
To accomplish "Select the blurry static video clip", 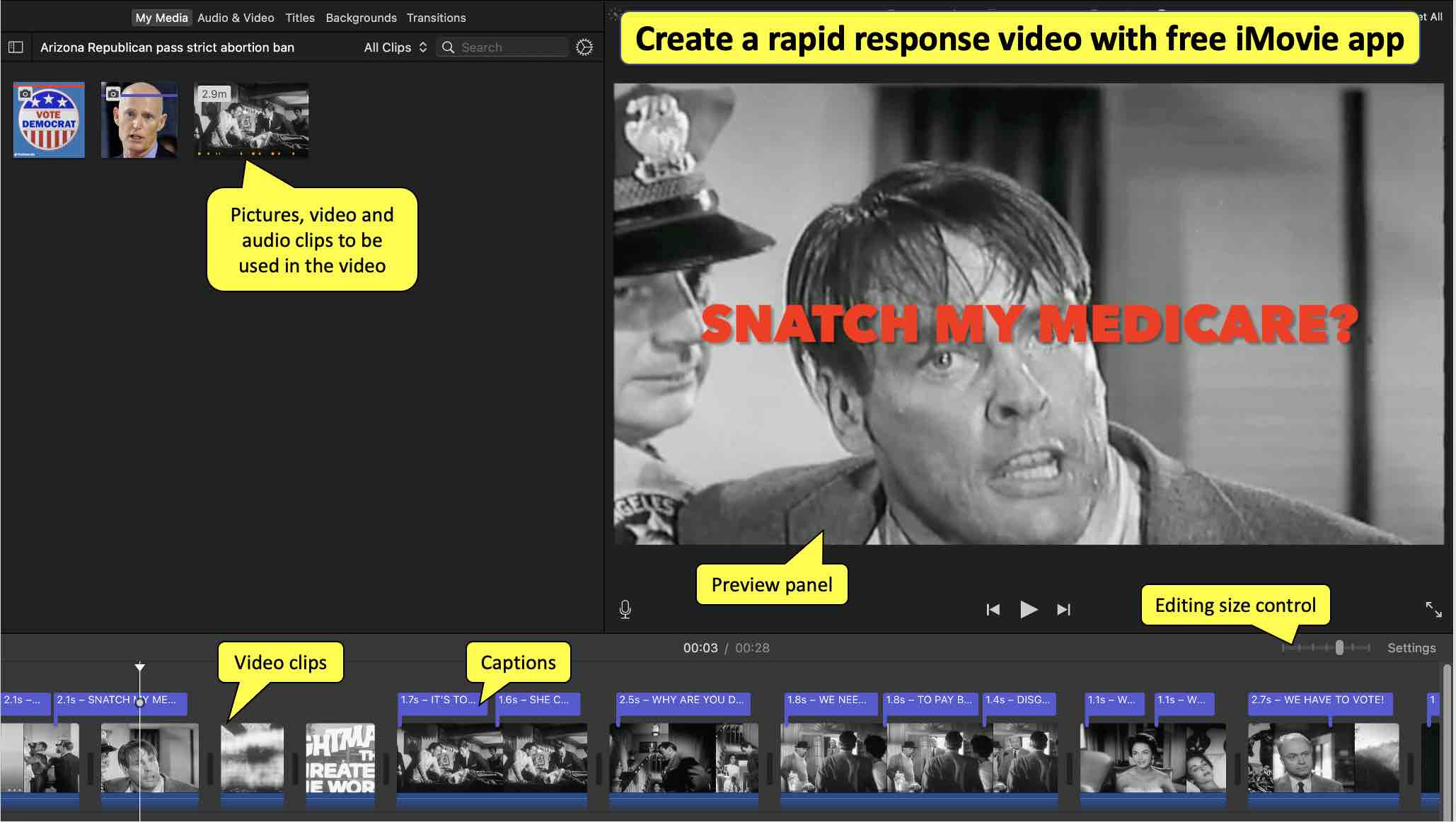I will click(252, 765).
